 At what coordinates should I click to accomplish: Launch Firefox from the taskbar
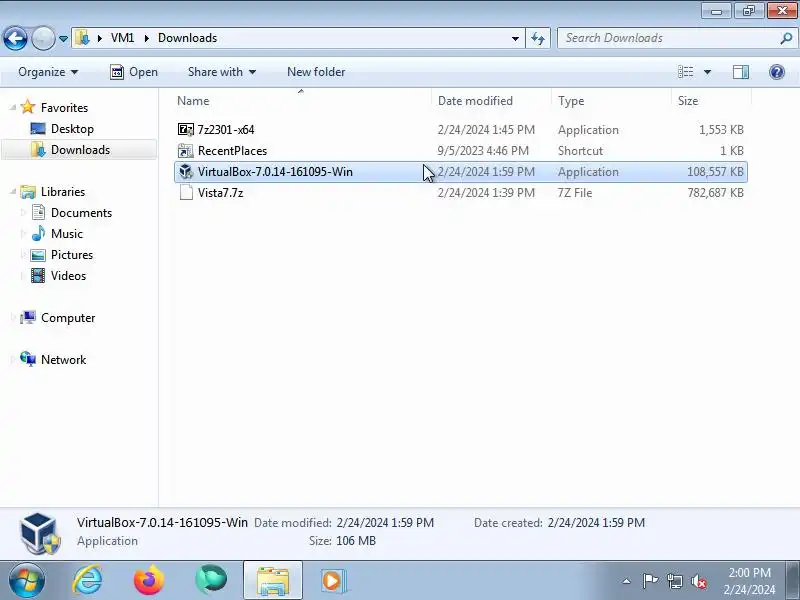[149, 580]
